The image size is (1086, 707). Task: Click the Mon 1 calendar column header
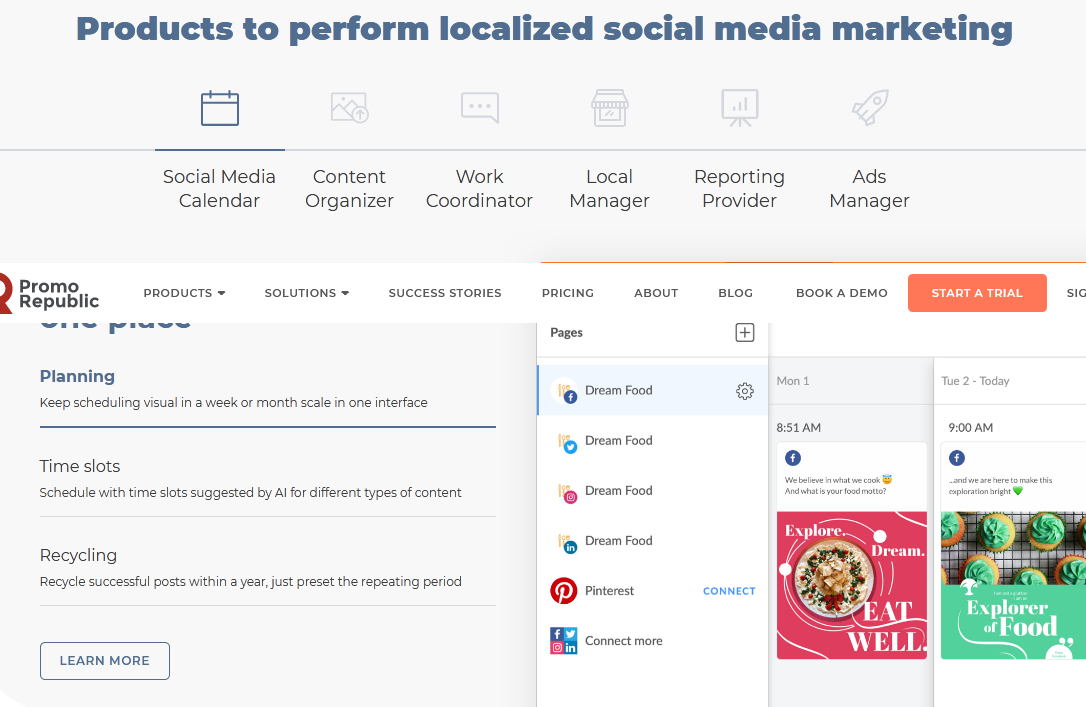(792, 381)
